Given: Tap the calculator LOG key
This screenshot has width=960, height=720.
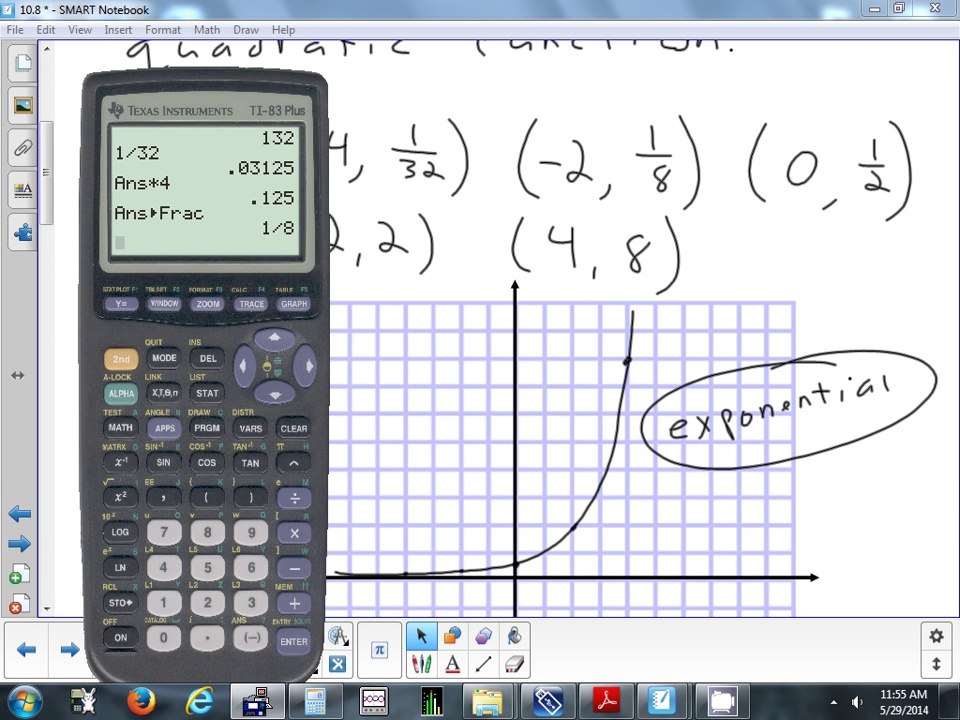Looking at the screenshot, I should click(121, 532).
